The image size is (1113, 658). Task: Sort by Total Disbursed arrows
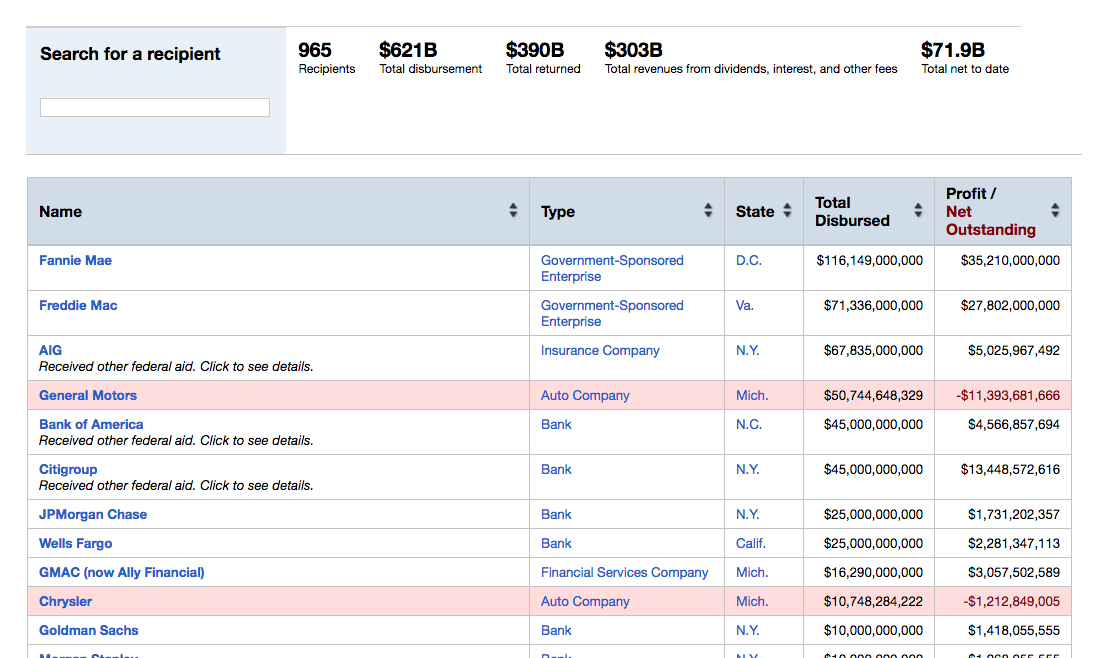pyautogui.click(x=918, y=210)
